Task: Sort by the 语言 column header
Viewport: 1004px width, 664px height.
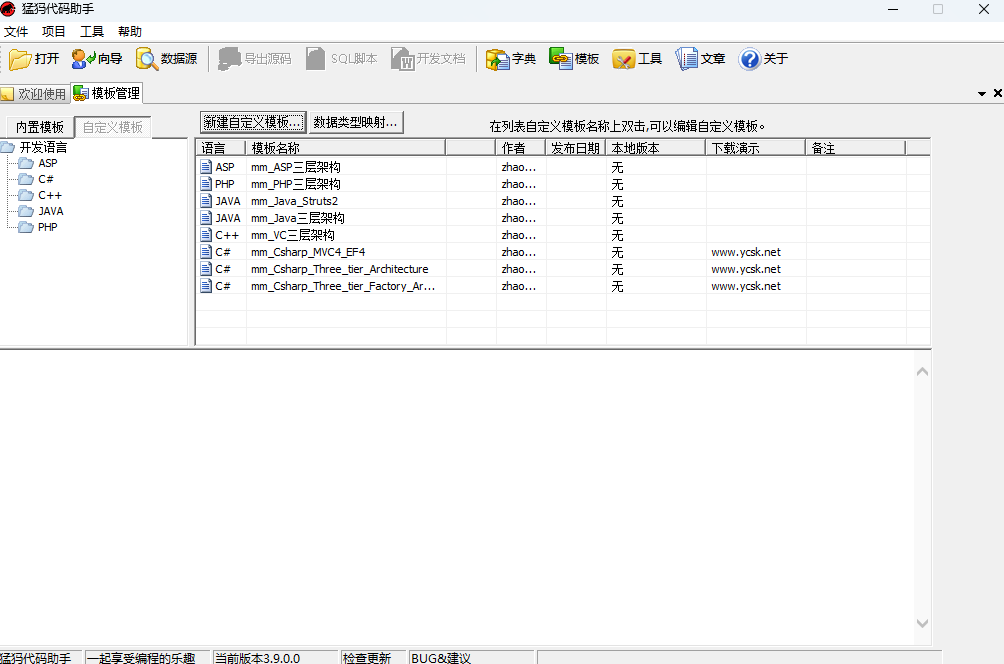Action: (x=220, y=148)
